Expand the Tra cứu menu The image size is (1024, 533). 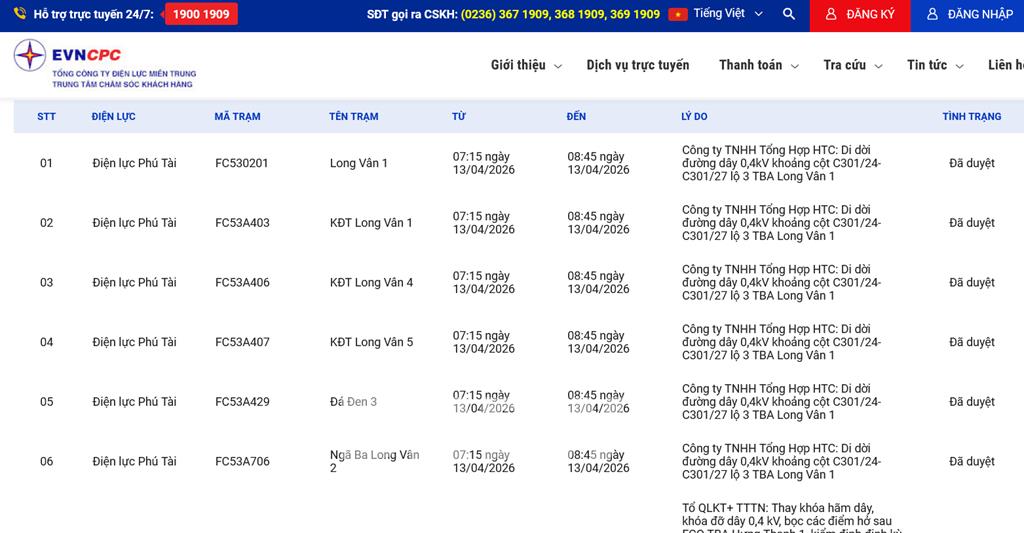coord(852,65)
